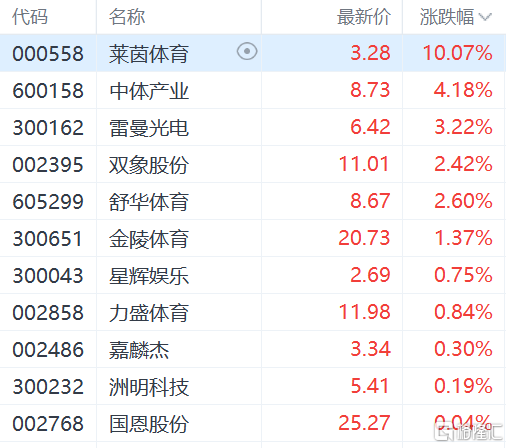Image resolution: width=509 pixels, height=448 pixels.
Task: Open the 嘉麟杰 stock entry
Action: click(139, 350)
